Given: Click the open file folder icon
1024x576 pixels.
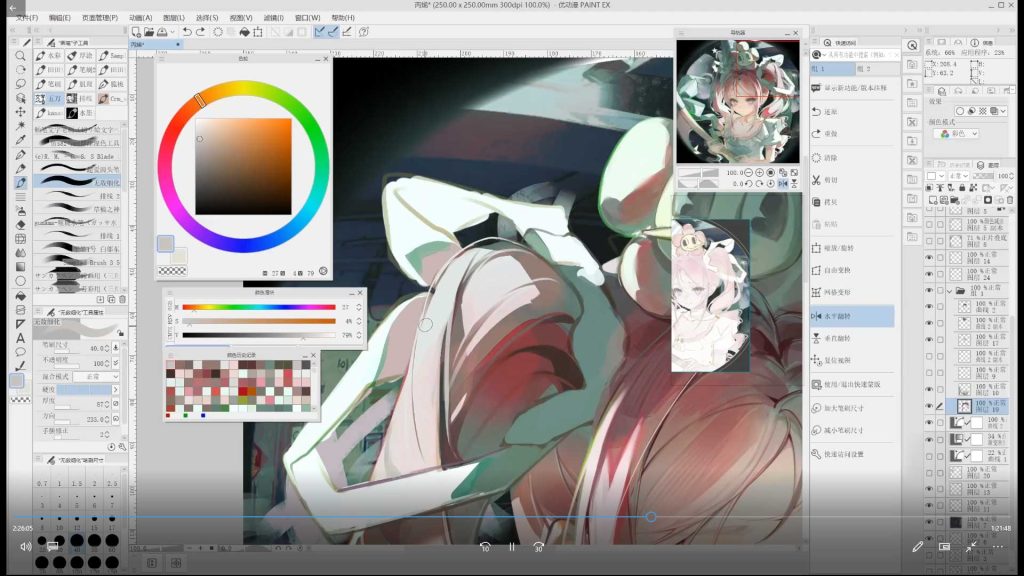Looking at the screenshot, I should coord(149,32).
